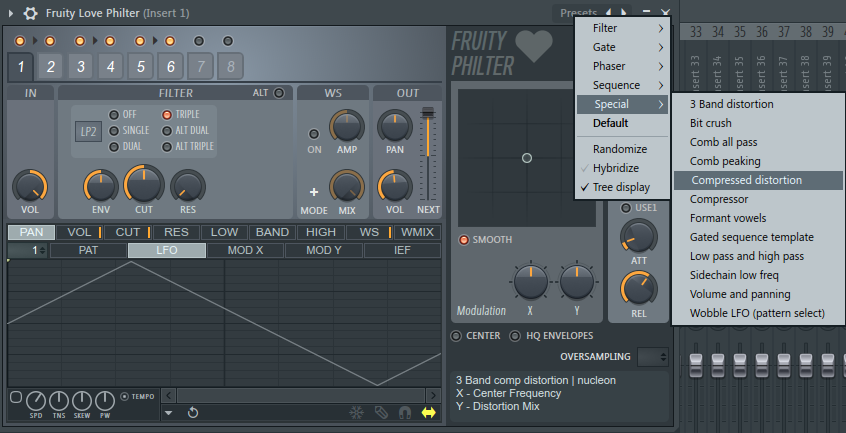The height and width of the screenshot is (433, 846).
Task: Select filter slot 5
Action: [x=141, y=66]
